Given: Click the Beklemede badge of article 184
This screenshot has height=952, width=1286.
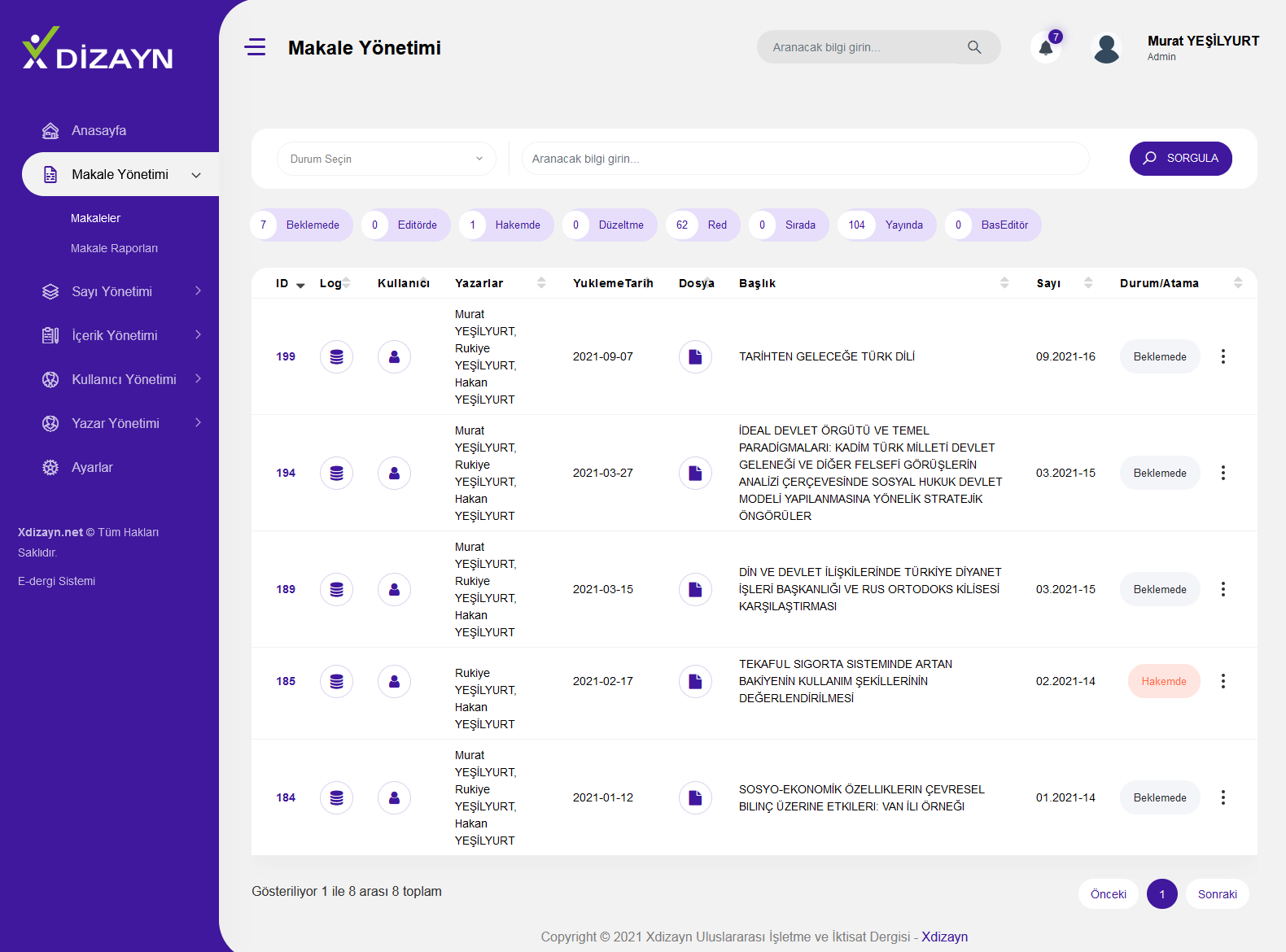Looking at the screenshot, I should coord(1160,797).
